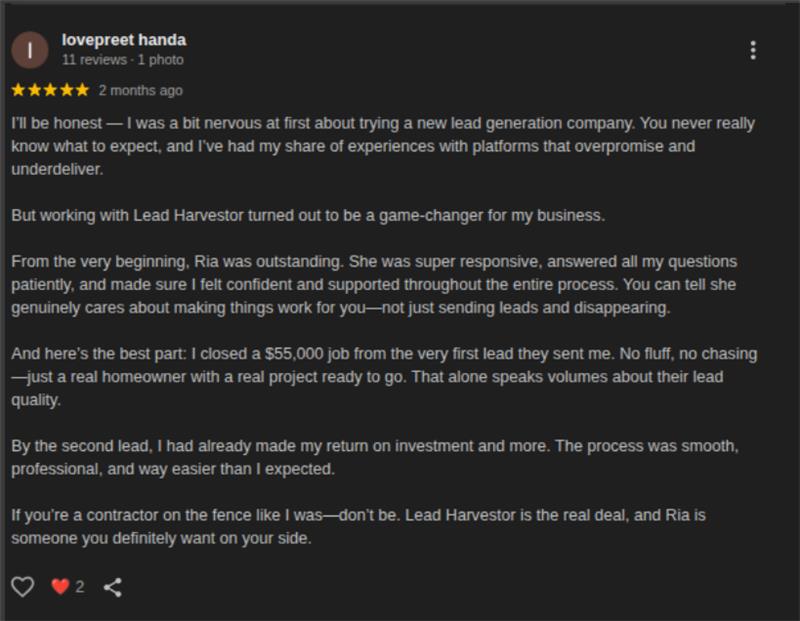View the reviewer's 11 reviews and 1 photo

pos(122,60)
